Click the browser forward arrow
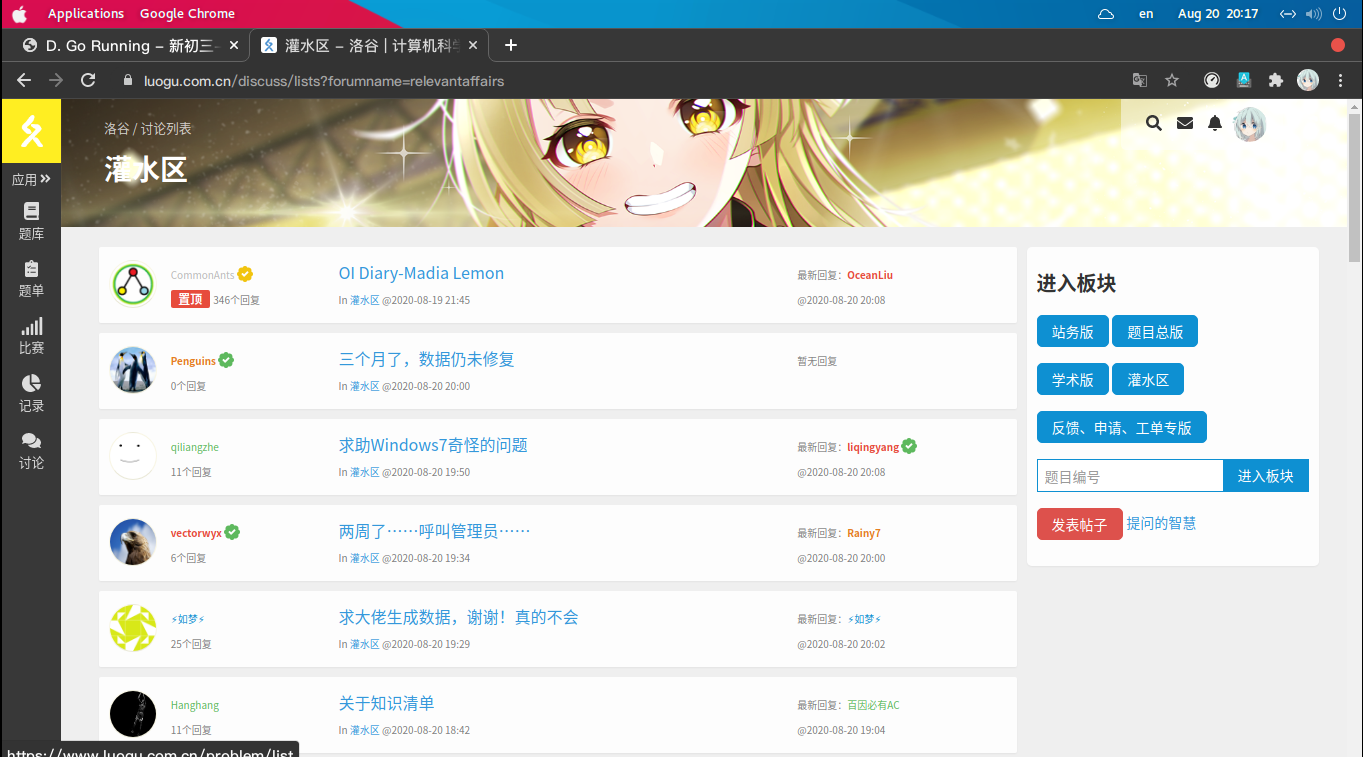 pyautogui.click(x=56, y=80)
